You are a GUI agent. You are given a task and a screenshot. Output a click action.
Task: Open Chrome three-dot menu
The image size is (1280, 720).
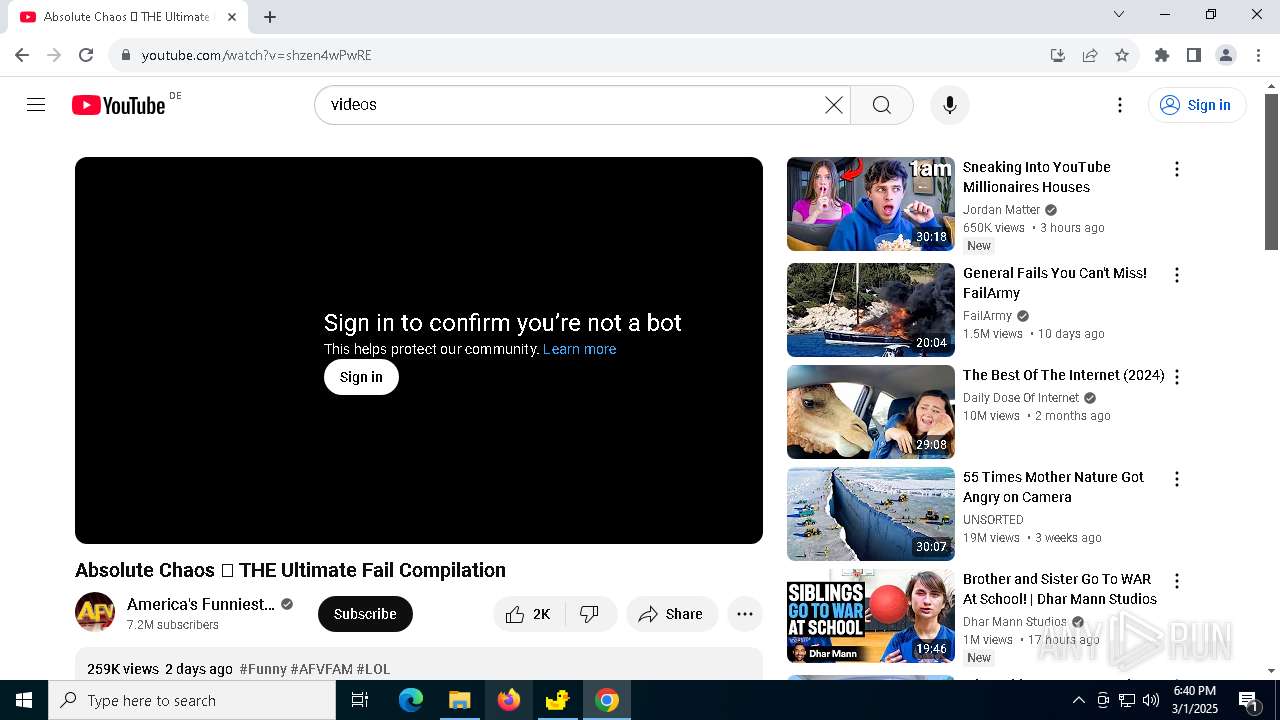(1258, 55)
